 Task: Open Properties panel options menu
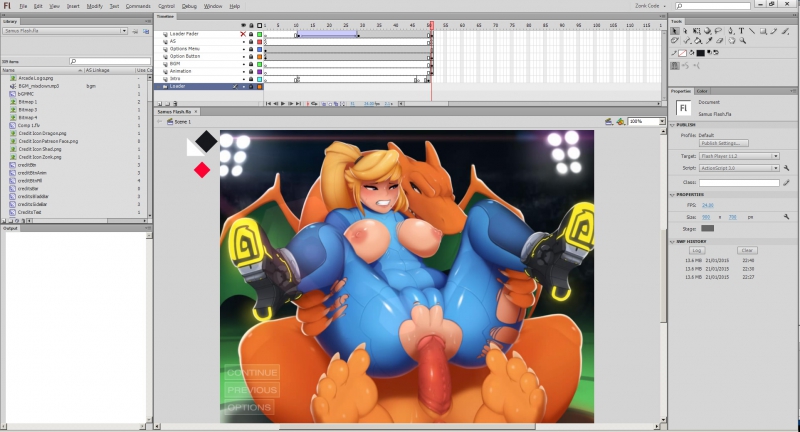pos(794,91)
